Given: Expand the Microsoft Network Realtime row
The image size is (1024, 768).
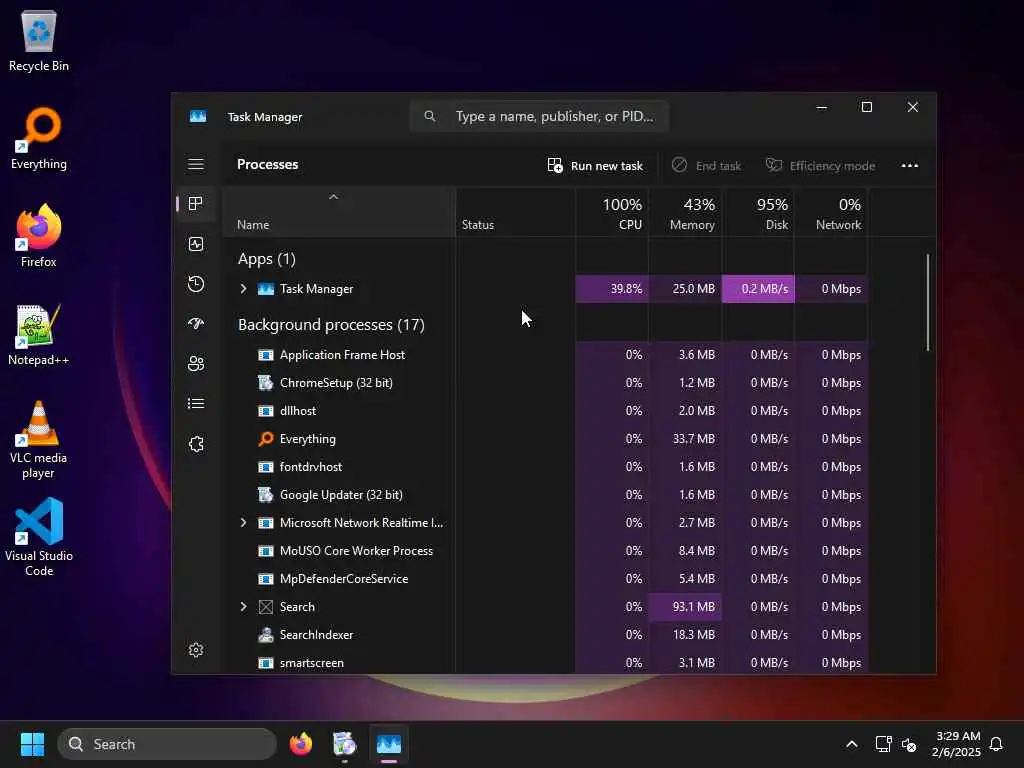Looking at the screenshot, I should (243, 522).
